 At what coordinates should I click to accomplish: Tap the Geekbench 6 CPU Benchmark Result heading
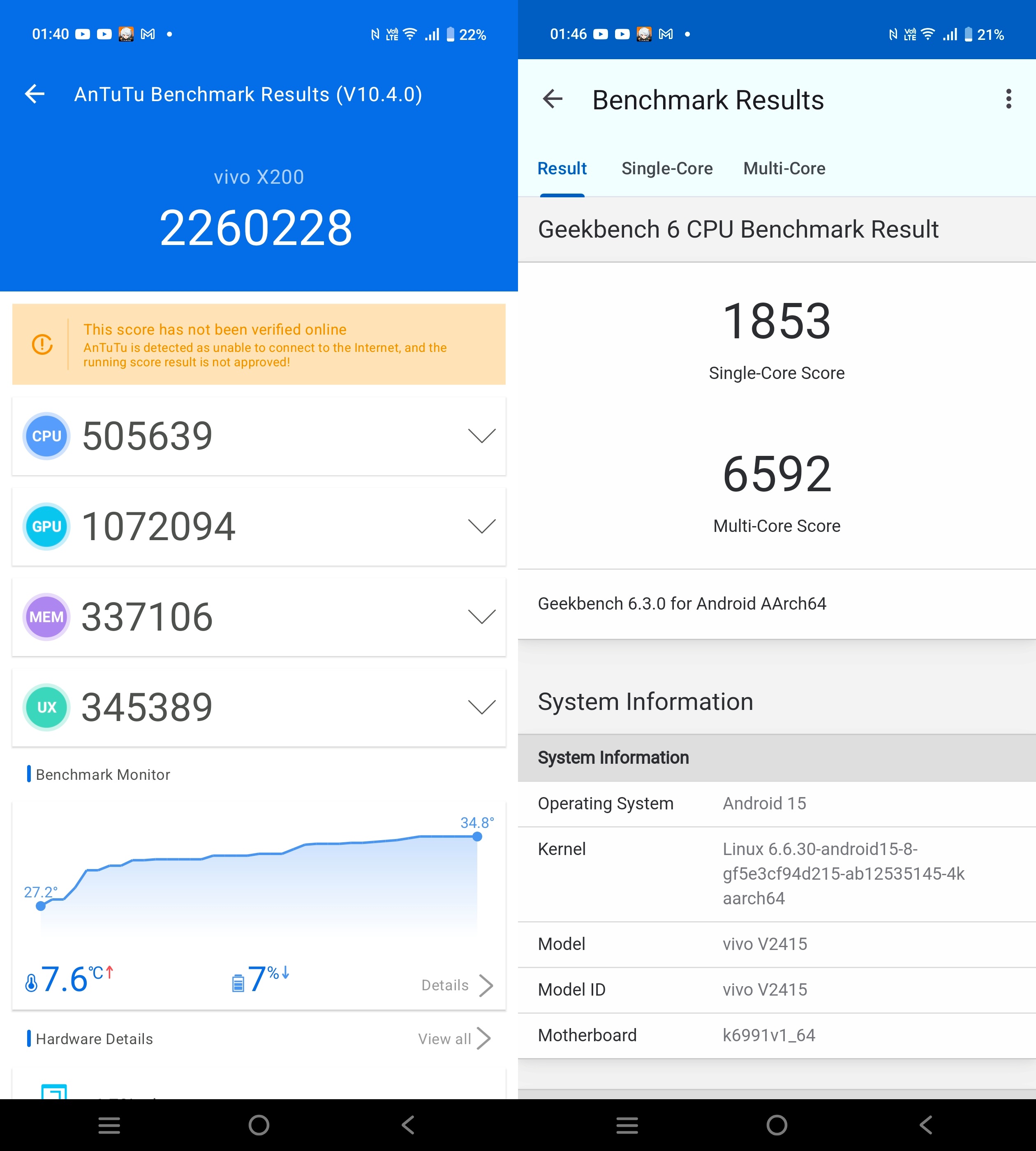point(738,229)
